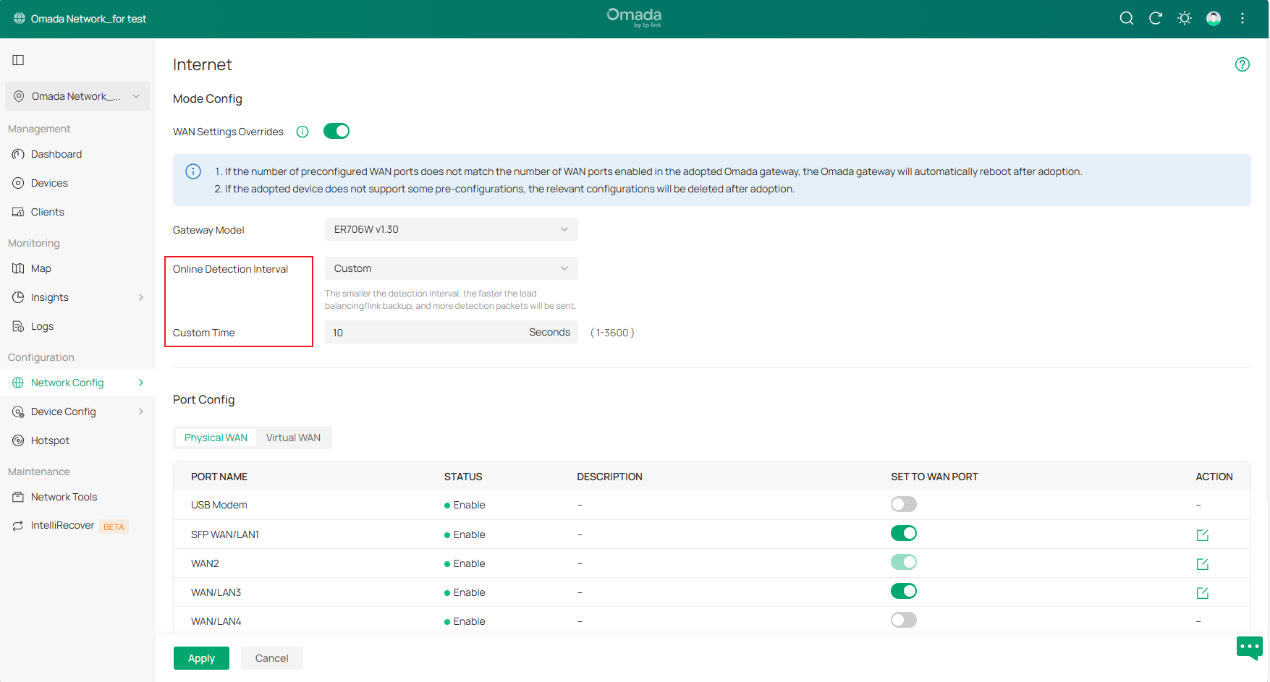Click the Hotspot sidebar icon
The width and height of the screenshot is (1270, 682).
(x=18, y=440)
